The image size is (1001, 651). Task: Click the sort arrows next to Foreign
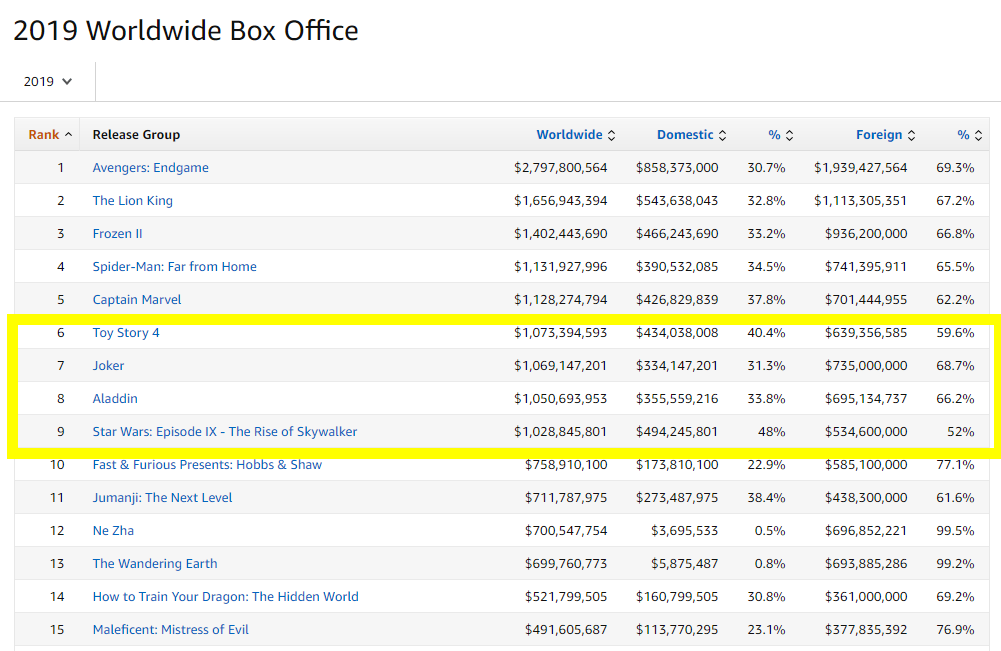pos(912,135)
